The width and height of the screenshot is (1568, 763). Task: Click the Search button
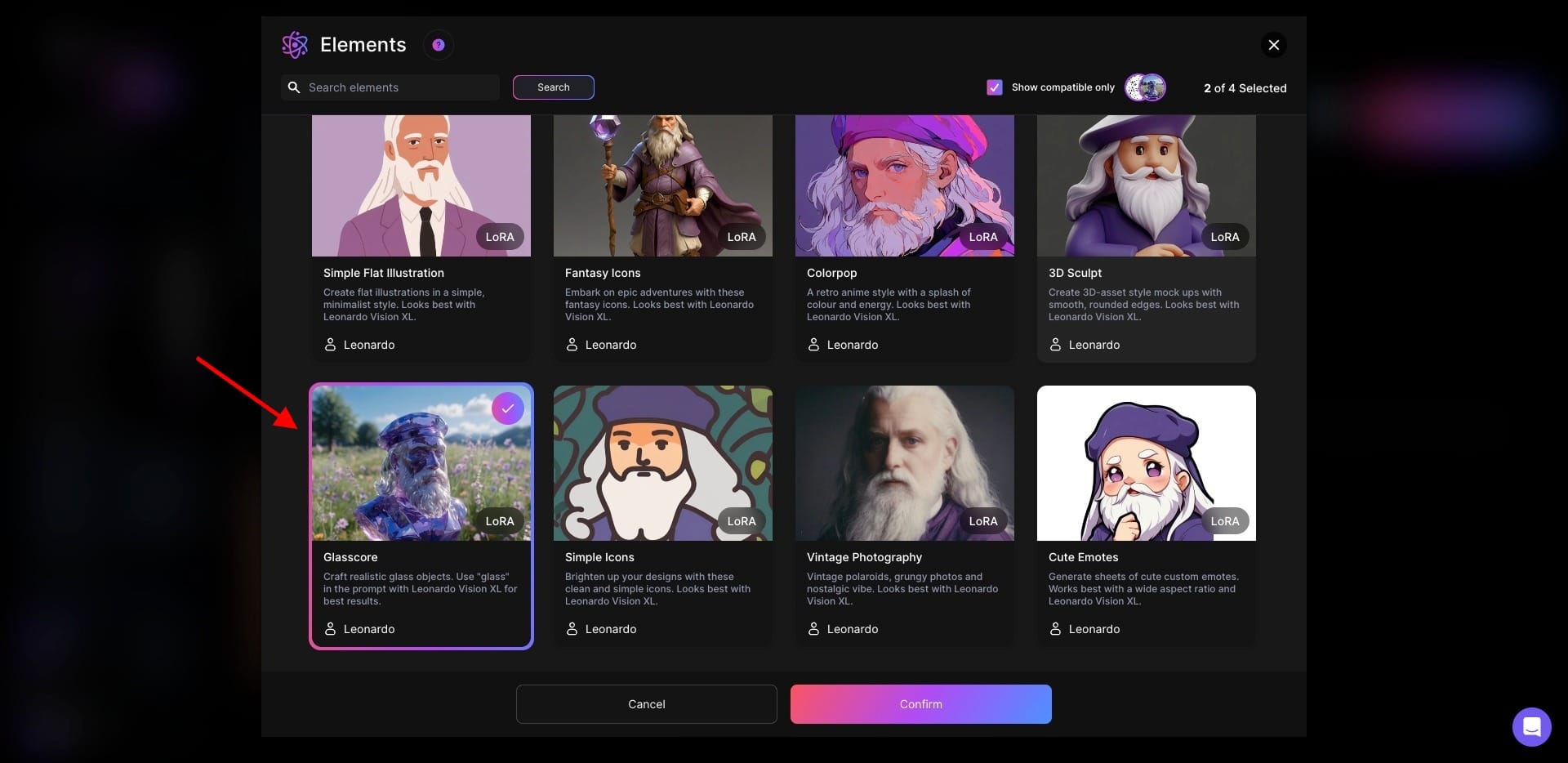(x=554, y=87)
